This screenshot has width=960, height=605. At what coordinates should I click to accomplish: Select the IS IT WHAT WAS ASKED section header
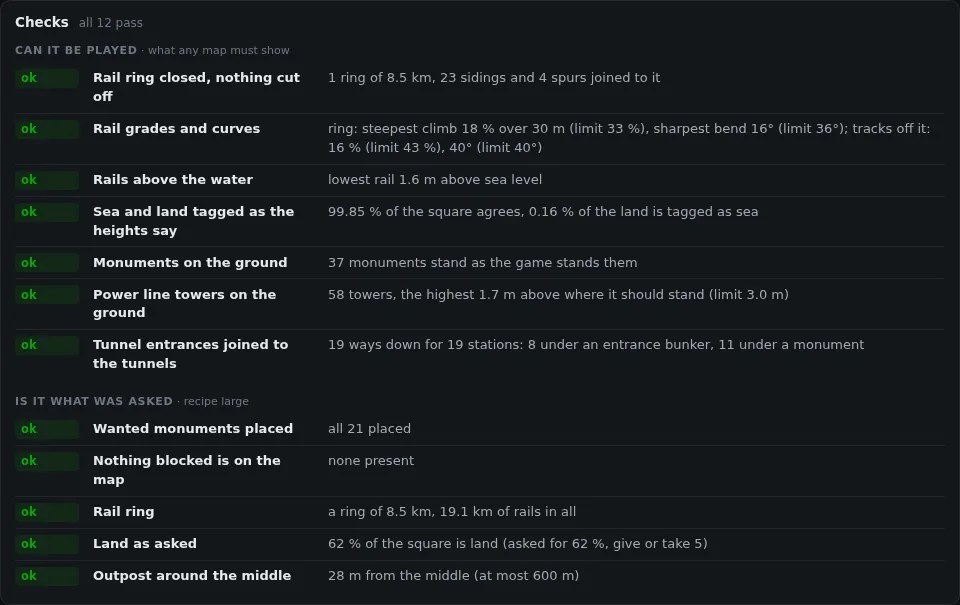[94, 401]
